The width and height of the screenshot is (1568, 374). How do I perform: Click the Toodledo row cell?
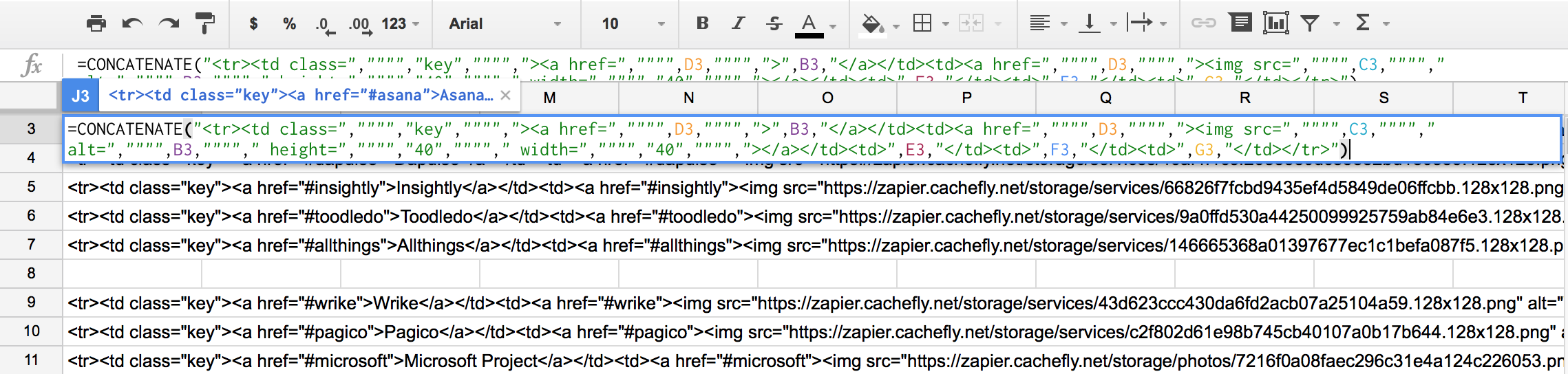pyautogui.click(x=814, y=217)
